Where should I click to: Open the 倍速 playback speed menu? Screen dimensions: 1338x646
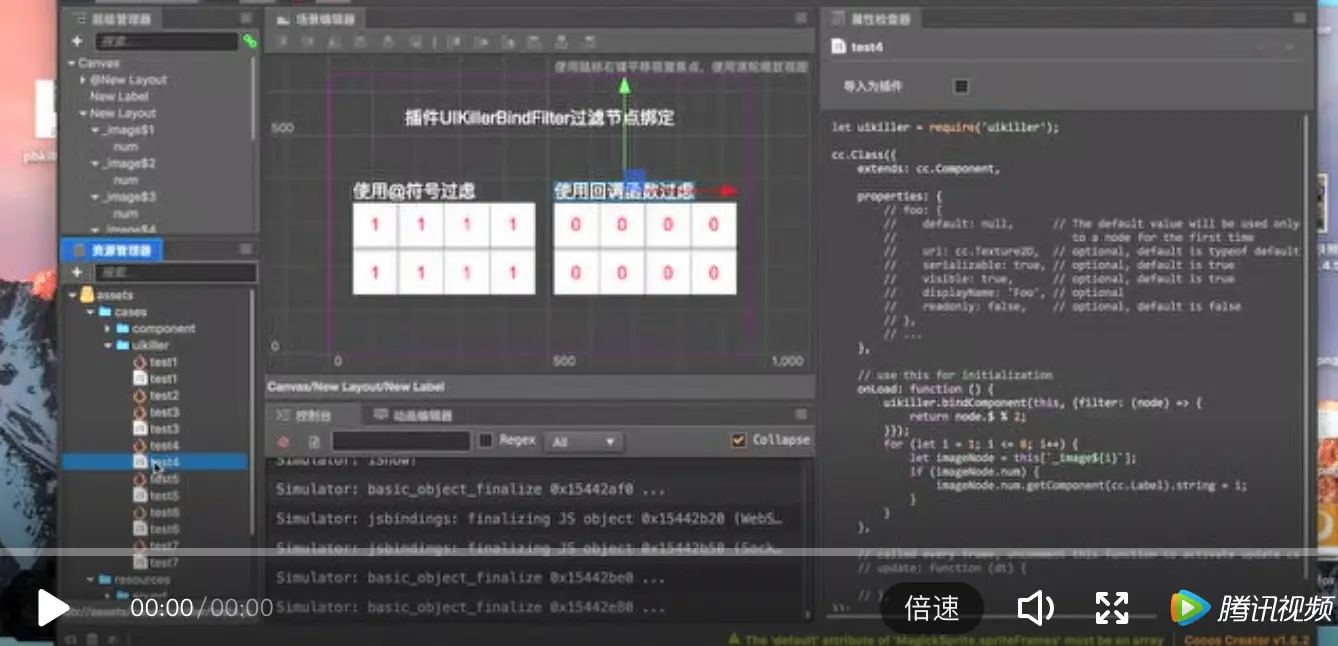931,608
